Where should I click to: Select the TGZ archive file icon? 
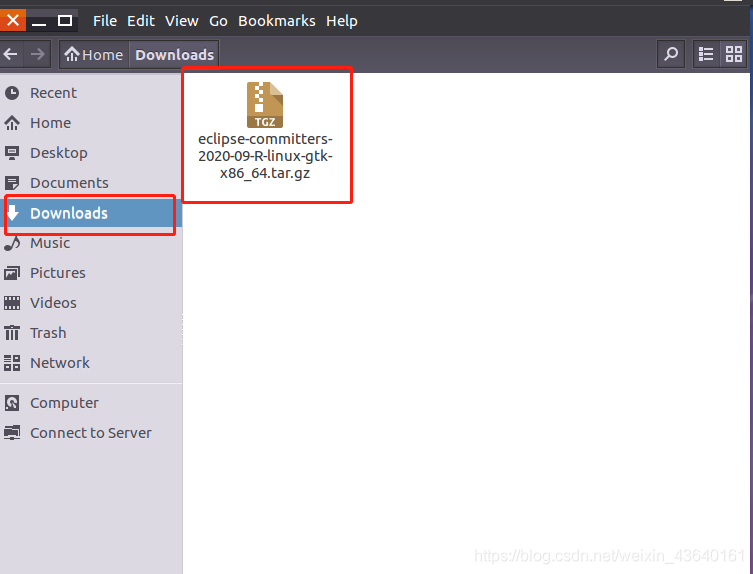[265, 105]
